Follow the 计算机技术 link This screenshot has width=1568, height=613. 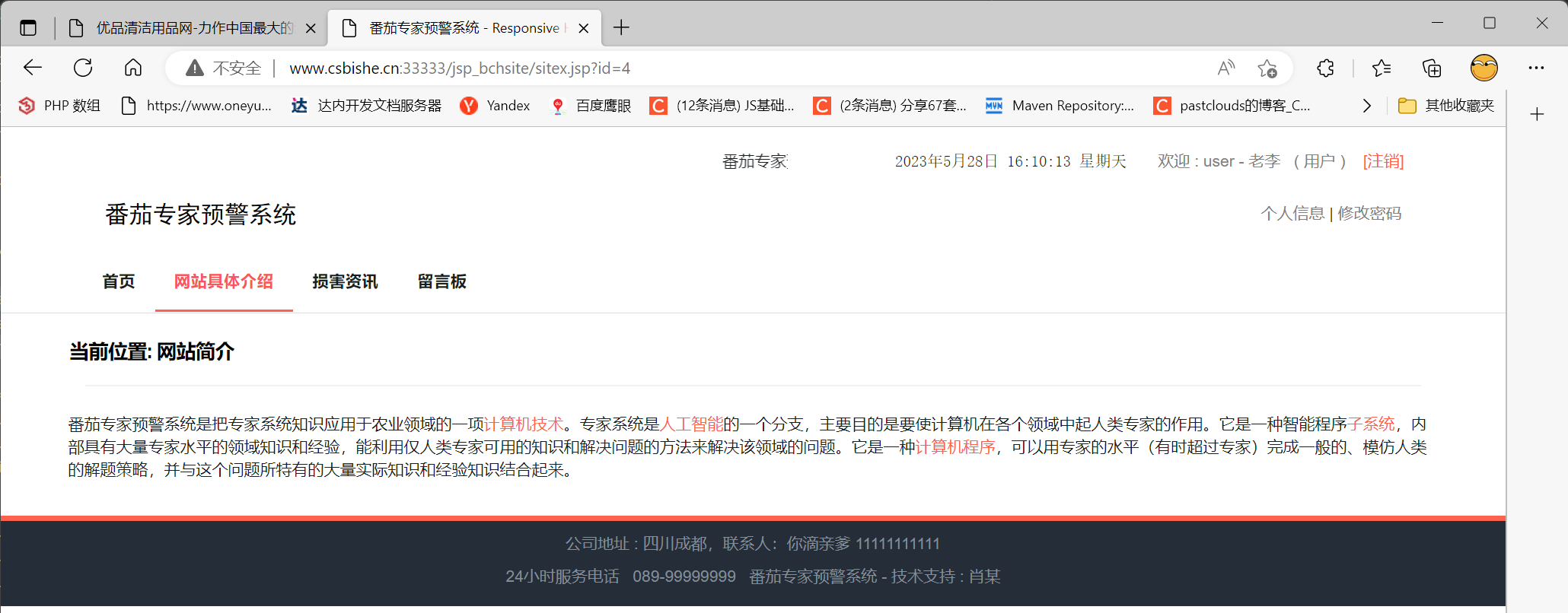coord(524,424)
